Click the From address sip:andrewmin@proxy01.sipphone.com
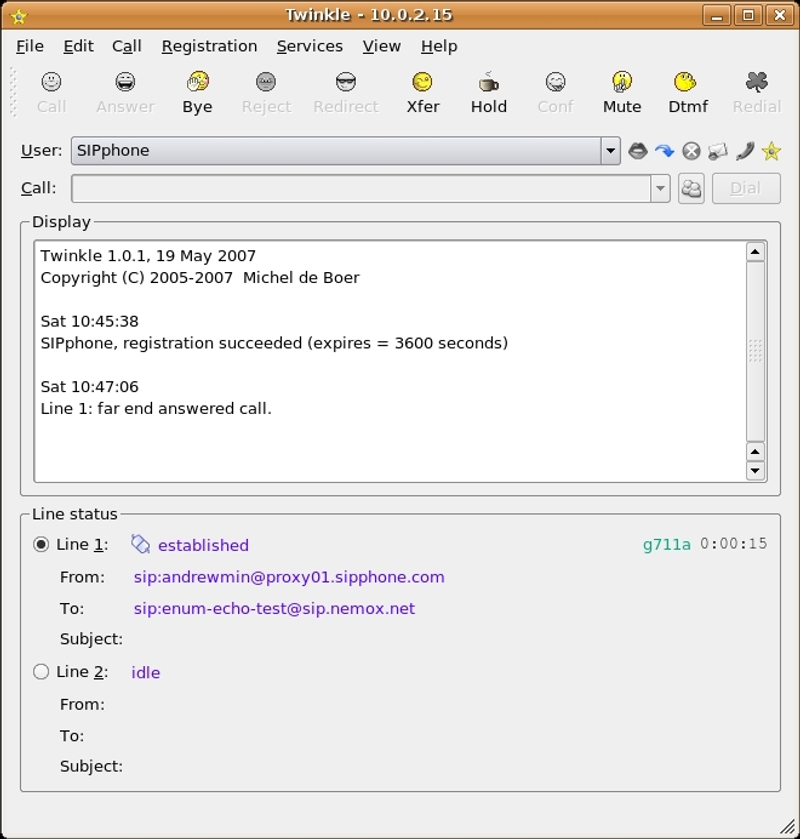800x839 pixels. click(289, 577)
